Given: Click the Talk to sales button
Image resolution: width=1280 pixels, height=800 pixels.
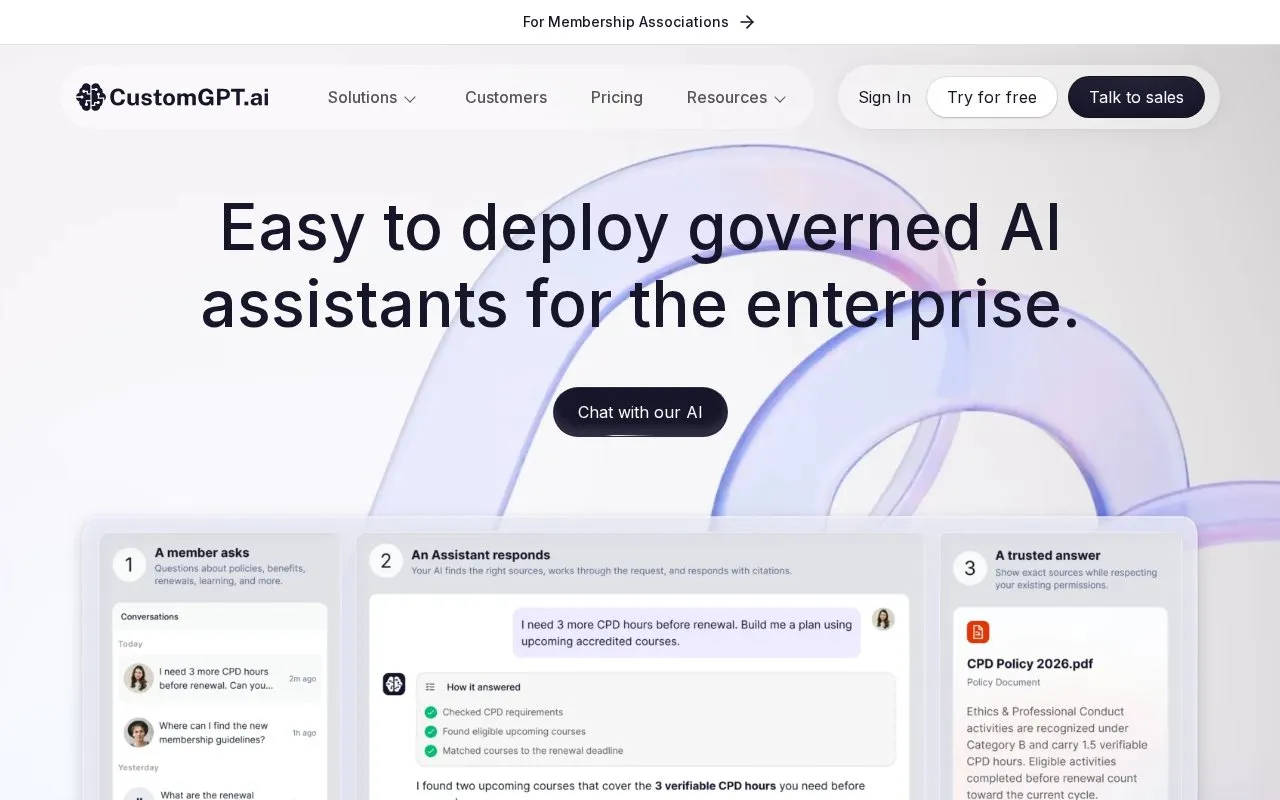Looking at the screenshot, I should coord(1136,97).
